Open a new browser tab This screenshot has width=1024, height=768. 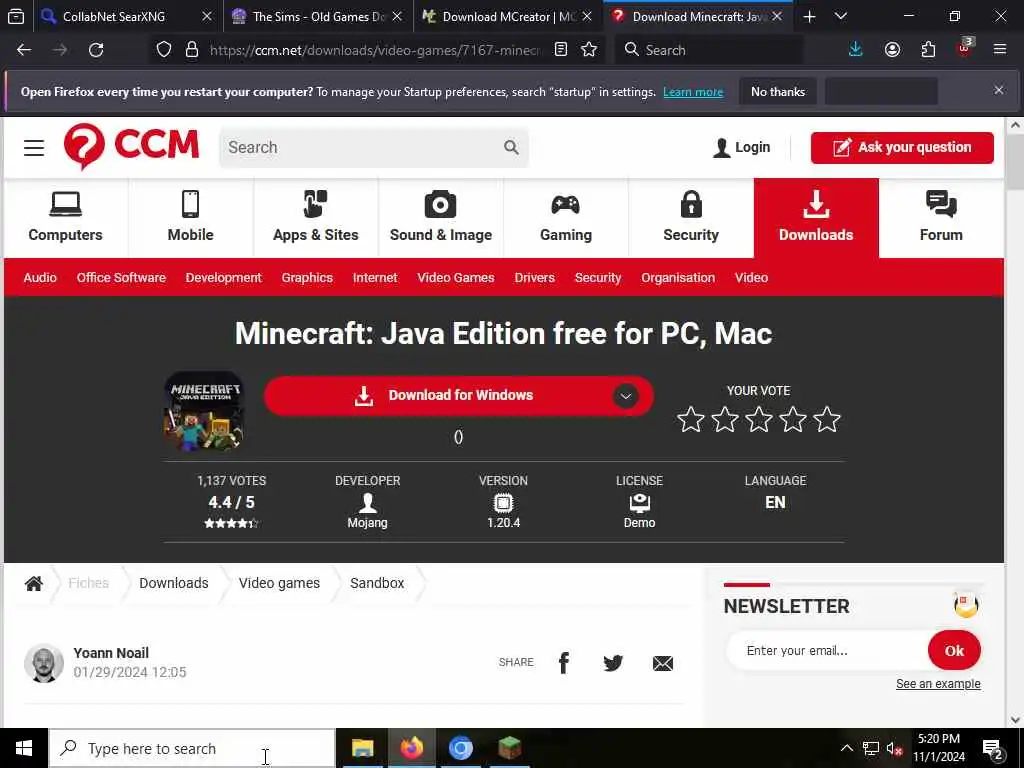click(x=809, y=16)
